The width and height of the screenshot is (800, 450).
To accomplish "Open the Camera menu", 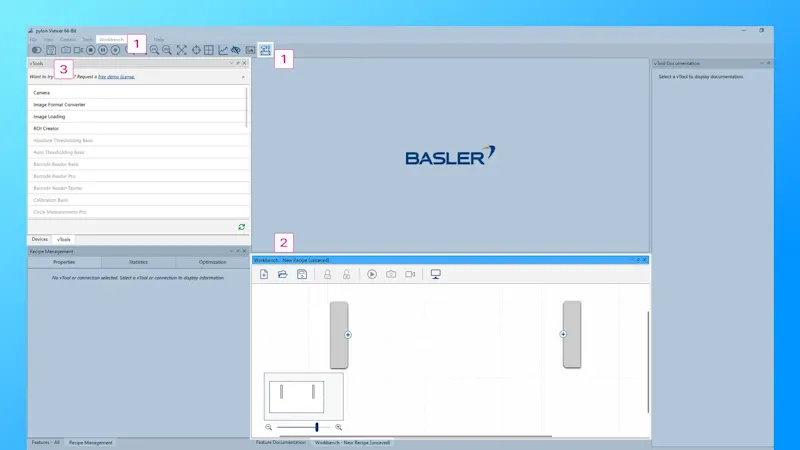I will 67,39.
